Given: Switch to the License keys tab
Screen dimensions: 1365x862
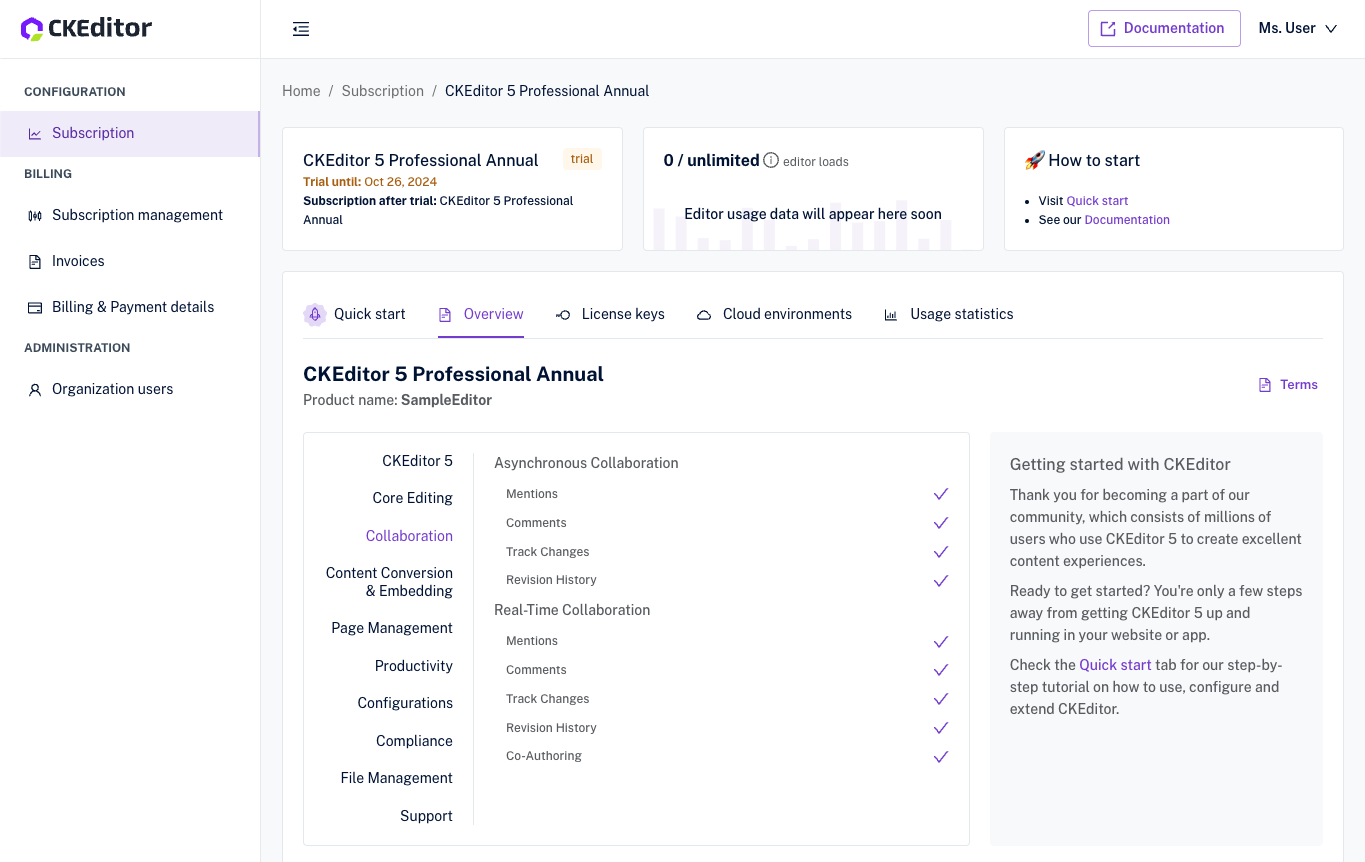Looking at the screenshot, I should pyautogui.click(x=610, y=314).
